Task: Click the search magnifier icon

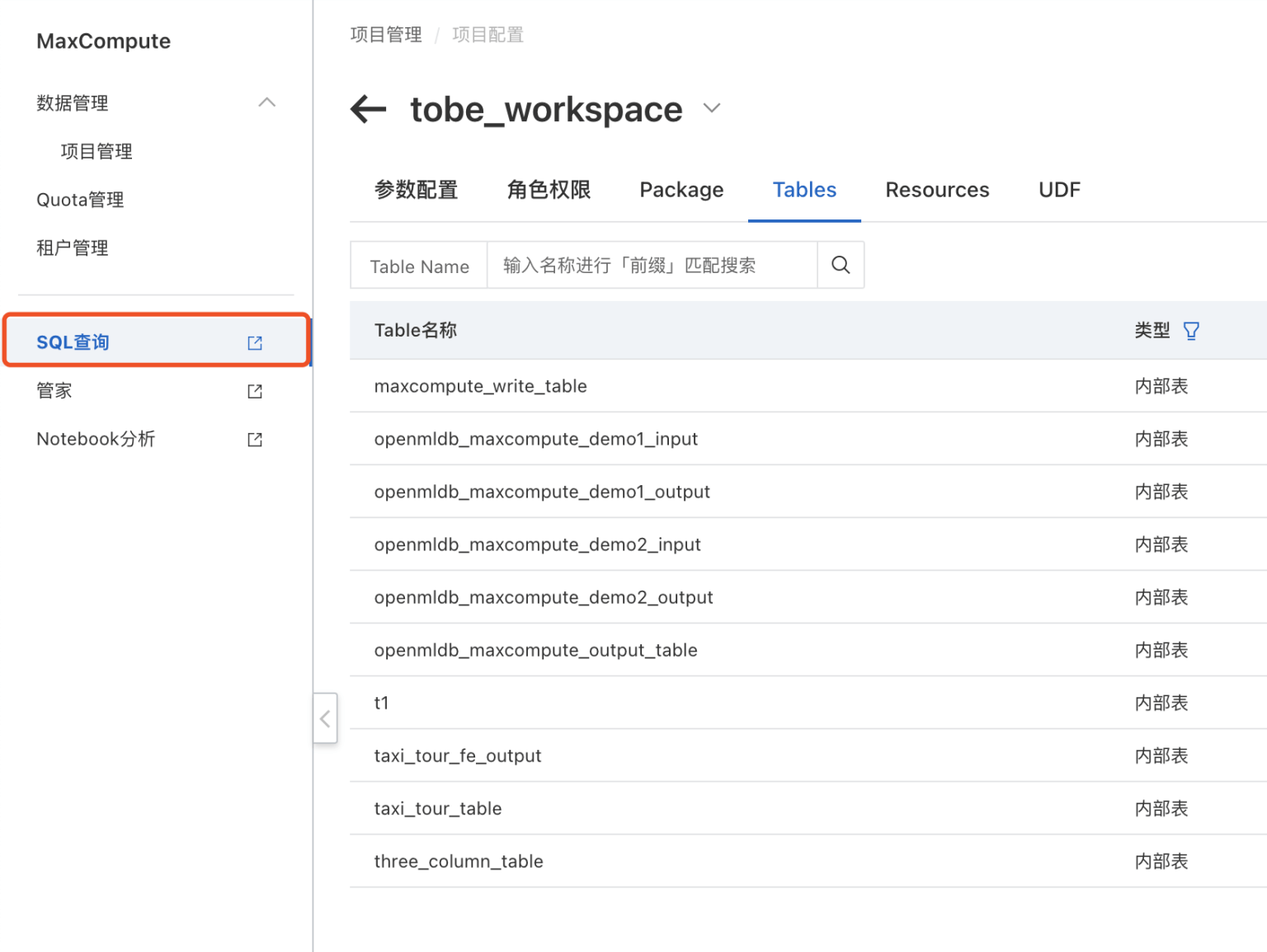Action: (841, 265)
